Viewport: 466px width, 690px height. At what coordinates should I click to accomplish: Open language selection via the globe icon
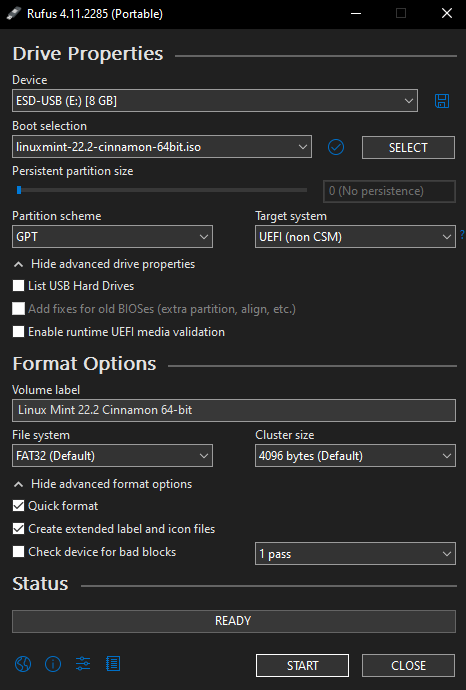(23, 664)
